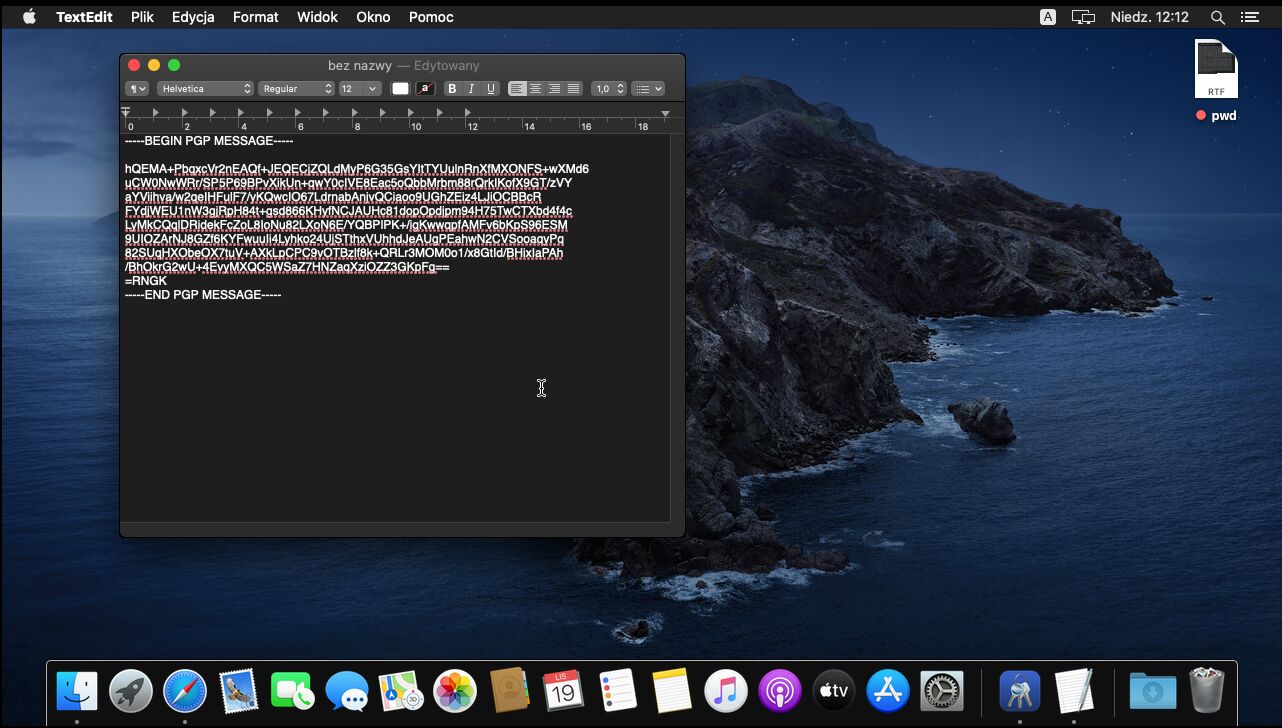Open the Helvetica font family dropdown

click(x=205, y=89)
